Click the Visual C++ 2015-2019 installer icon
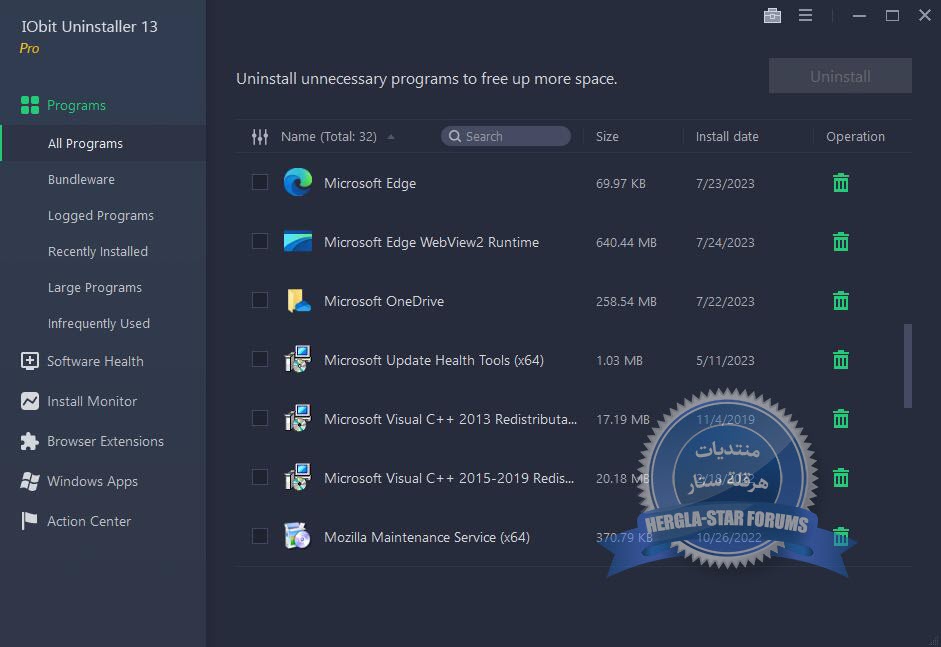This screenshot has width=941, height=647. pyautogui.click(x=298, y=477)
